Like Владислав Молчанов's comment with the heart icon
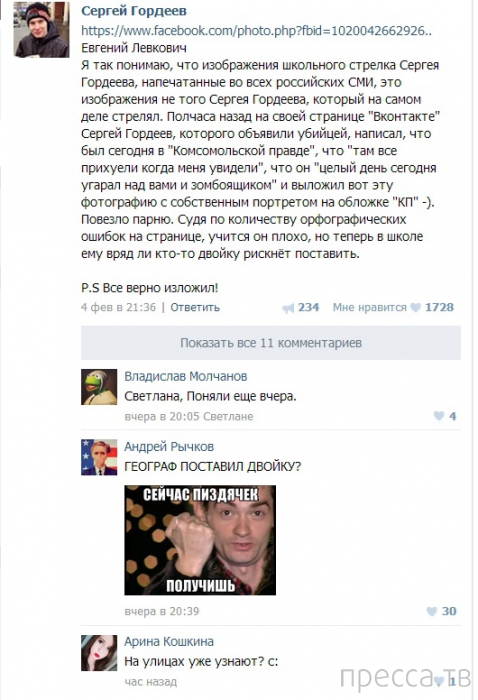Image resolution: width=478 pixels, height=700 pixels. coord(439,416)
